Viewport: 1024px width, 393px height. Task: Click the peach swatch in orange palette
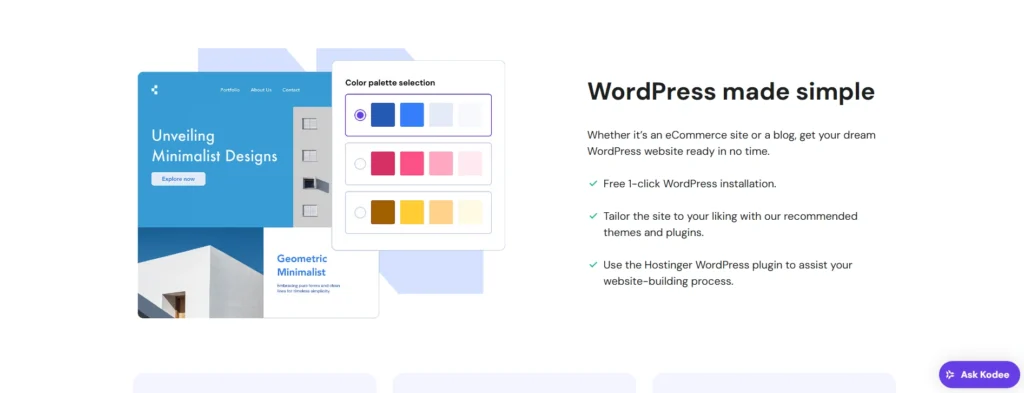coord(441,212)
